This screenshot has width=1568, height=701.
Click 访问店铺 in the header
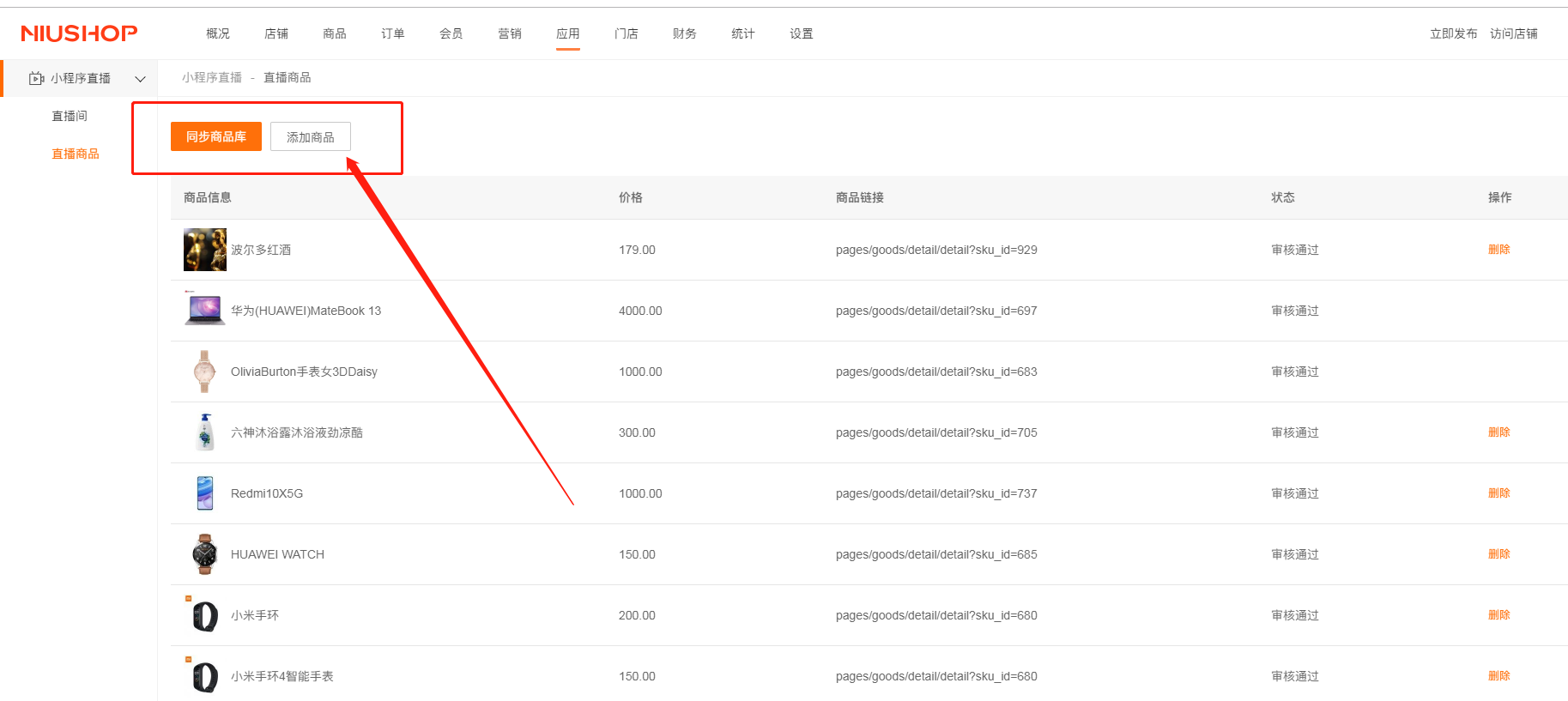click(x=1514, y=33)
